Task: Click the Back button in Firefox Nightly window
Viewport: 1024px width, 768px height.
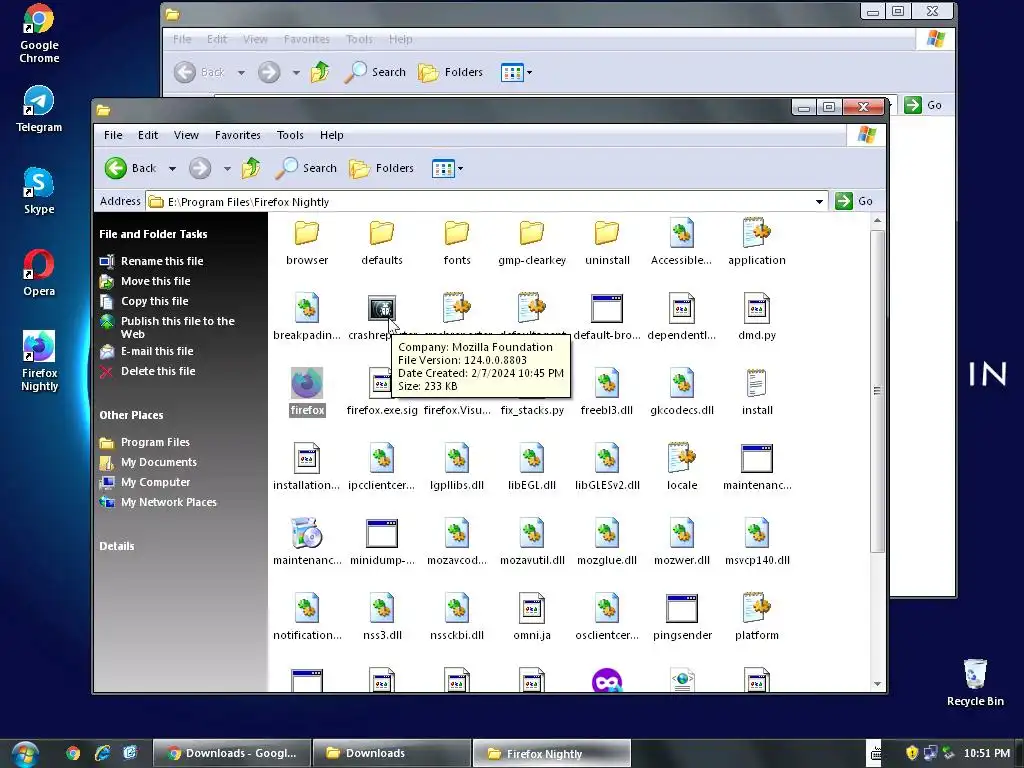Action: [131, 168]
